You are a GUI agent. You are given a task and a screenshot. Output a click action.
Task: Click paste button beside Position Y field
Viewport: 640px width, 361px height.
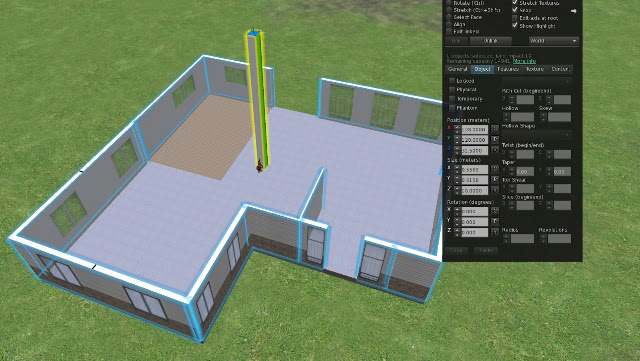coord(495,140)
